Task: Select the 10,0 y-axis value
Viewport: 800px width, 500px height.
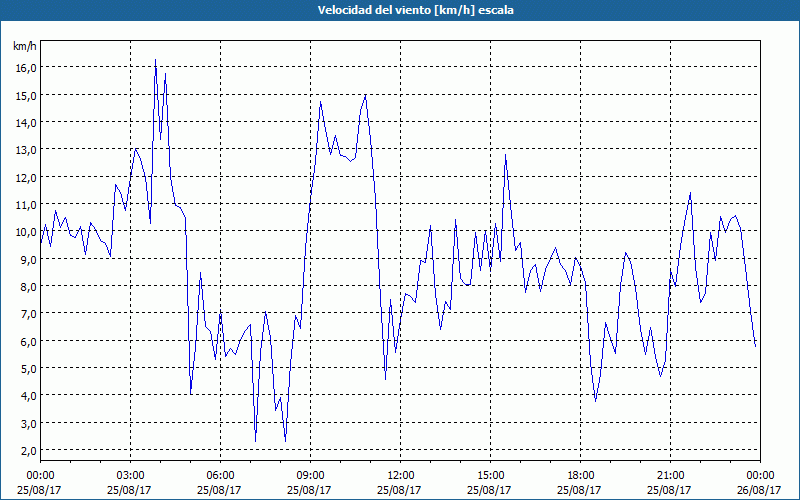Action: (x=26, y=232)
